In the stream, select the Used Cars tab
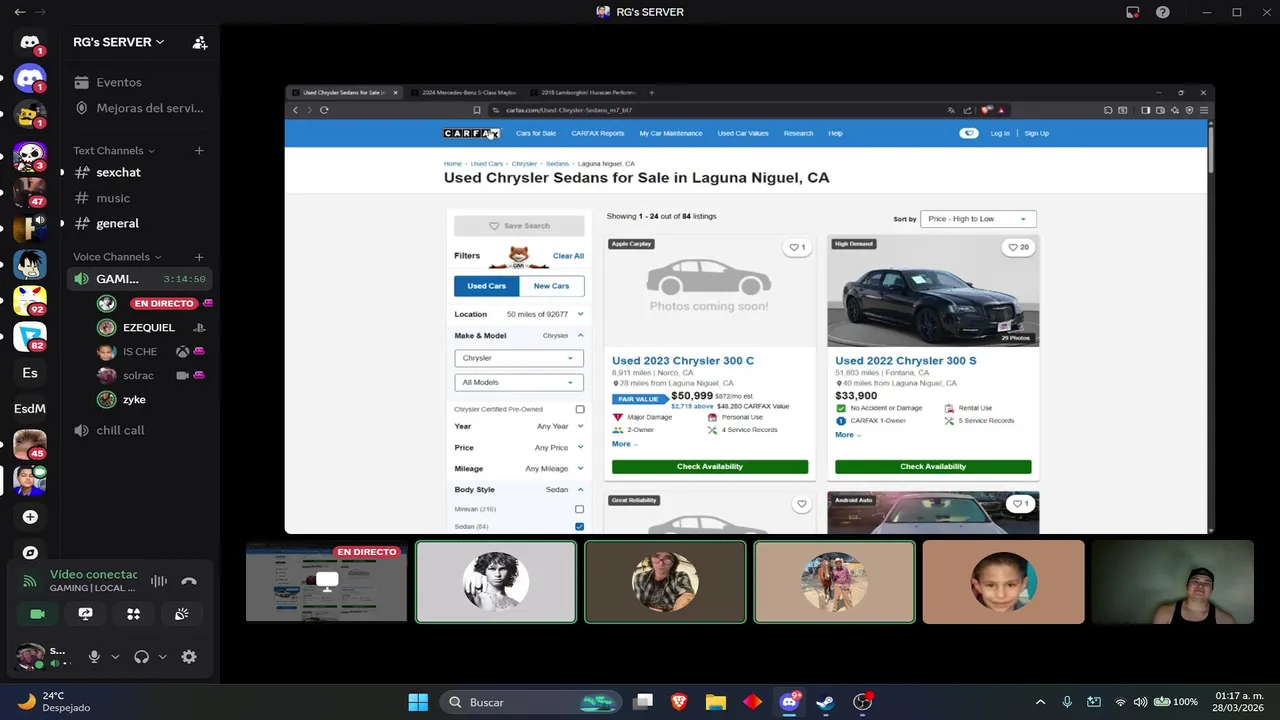Image resolution: width=1280 pixels, height=720 pixels. pyautogui.click(x=486, y=286)
